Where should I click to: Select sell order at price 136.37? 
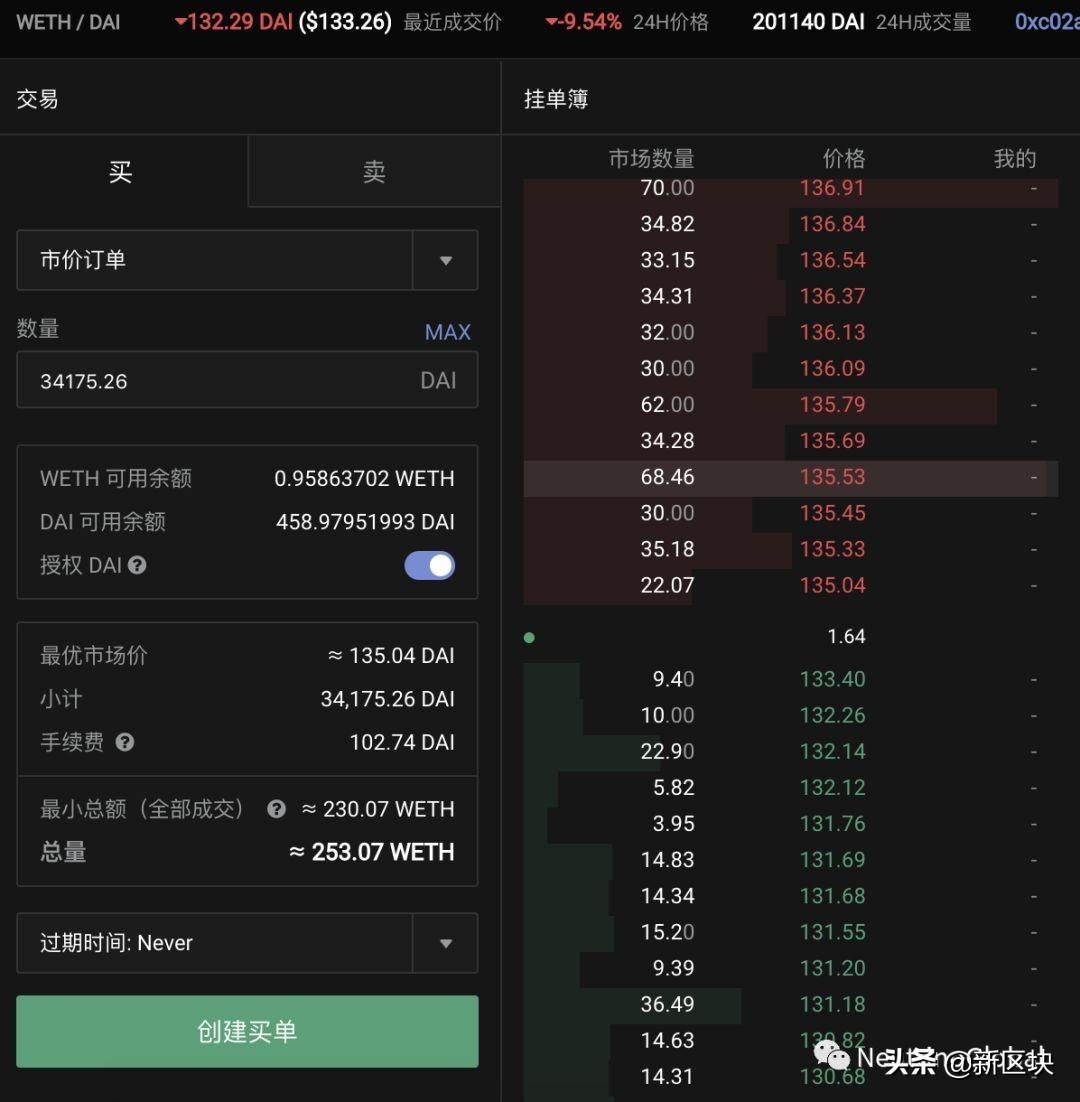click(x=791, y=296)
